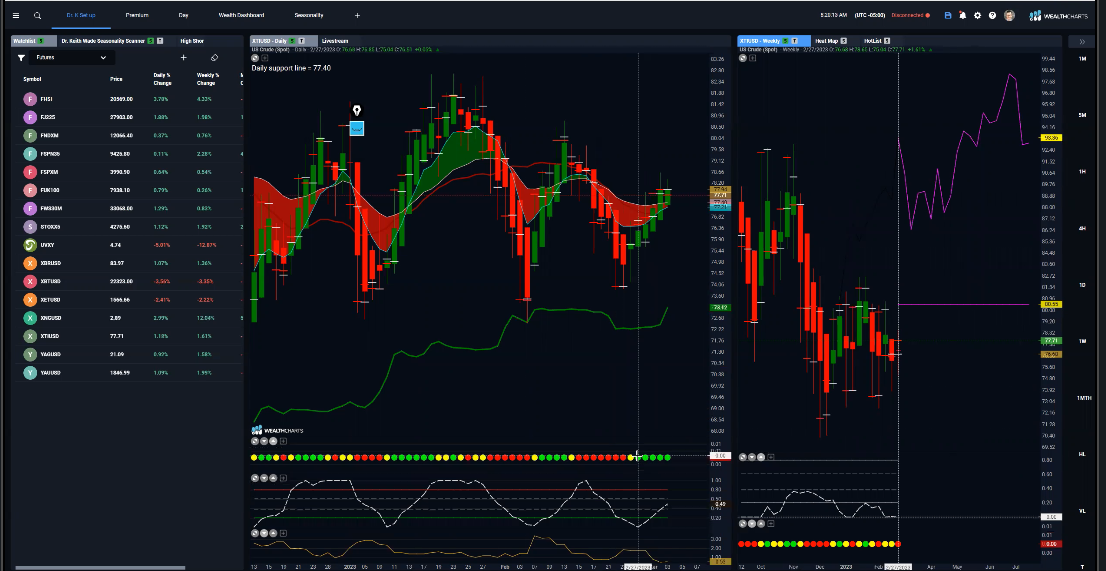Click the Daily support line = 77.40 annotation
1106x571 pixels.
pyautogui.click(x=291, y=68)
